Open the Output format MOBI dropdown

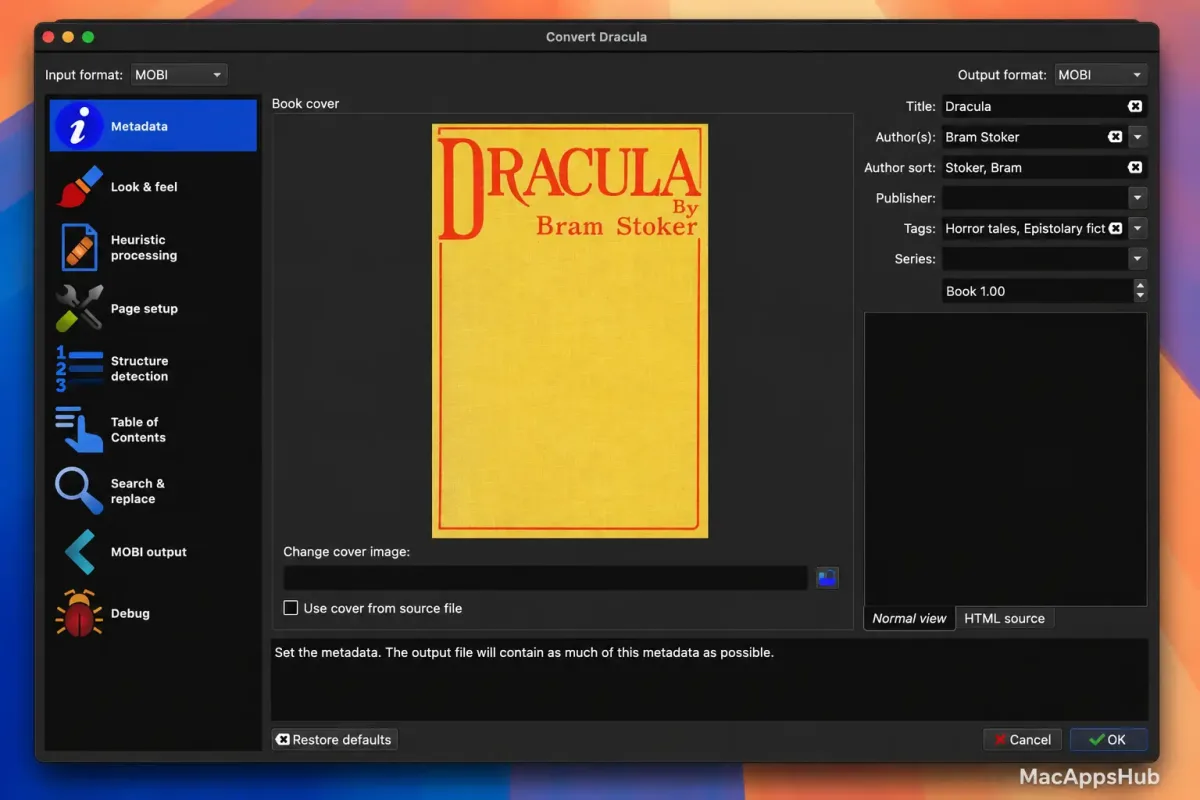1101,75
